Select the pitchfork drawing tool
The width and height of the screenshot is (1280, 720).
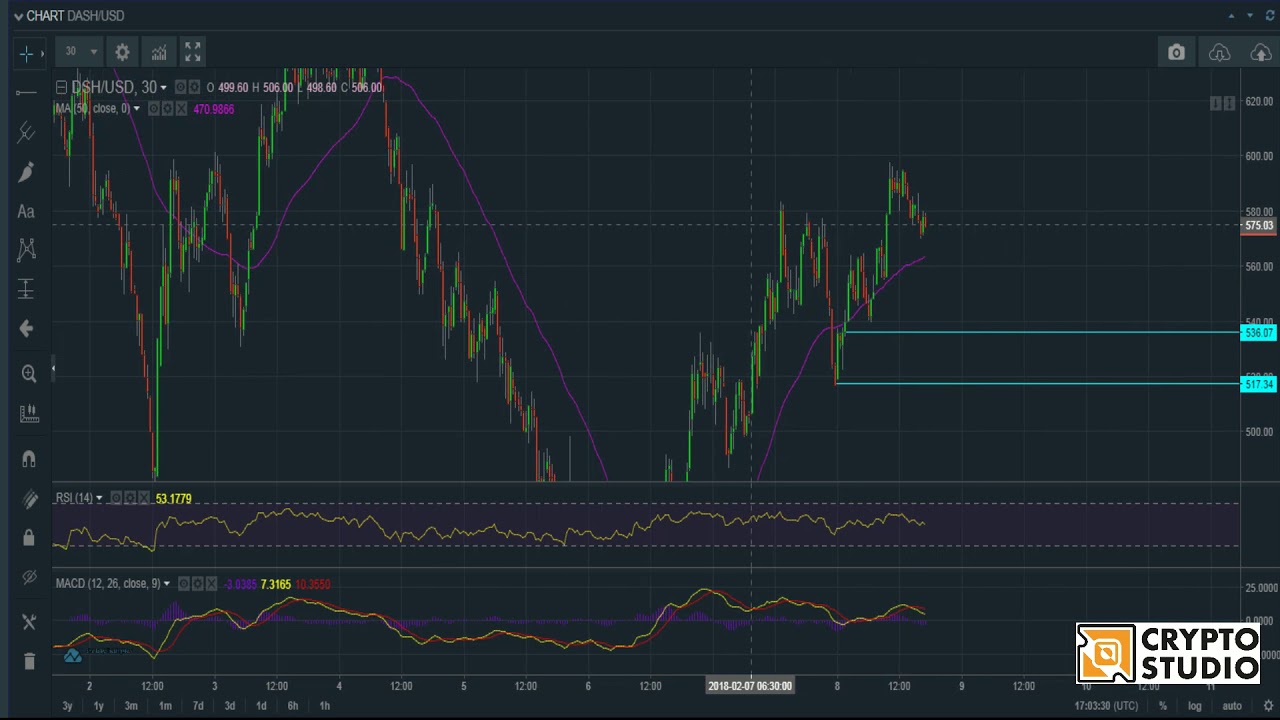[27, 132]
